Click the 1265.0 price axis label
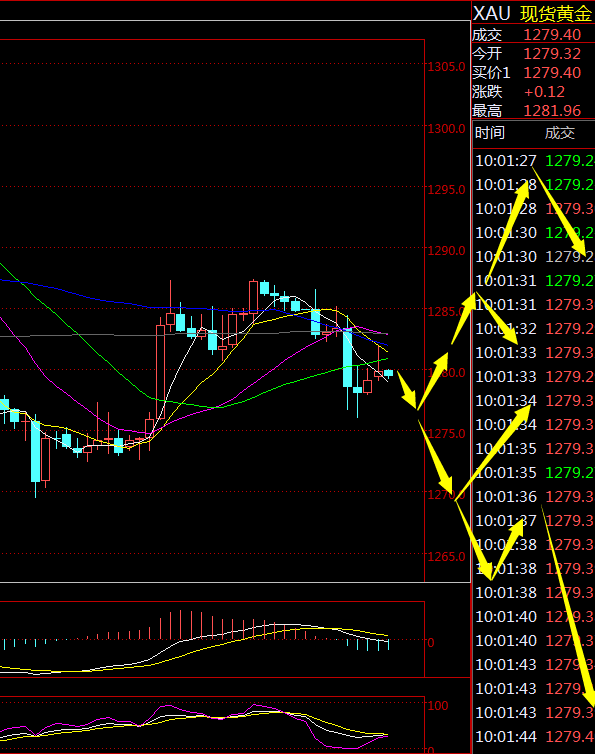The height and width of the screenshot is (754, 595). (x=446, y=556)
